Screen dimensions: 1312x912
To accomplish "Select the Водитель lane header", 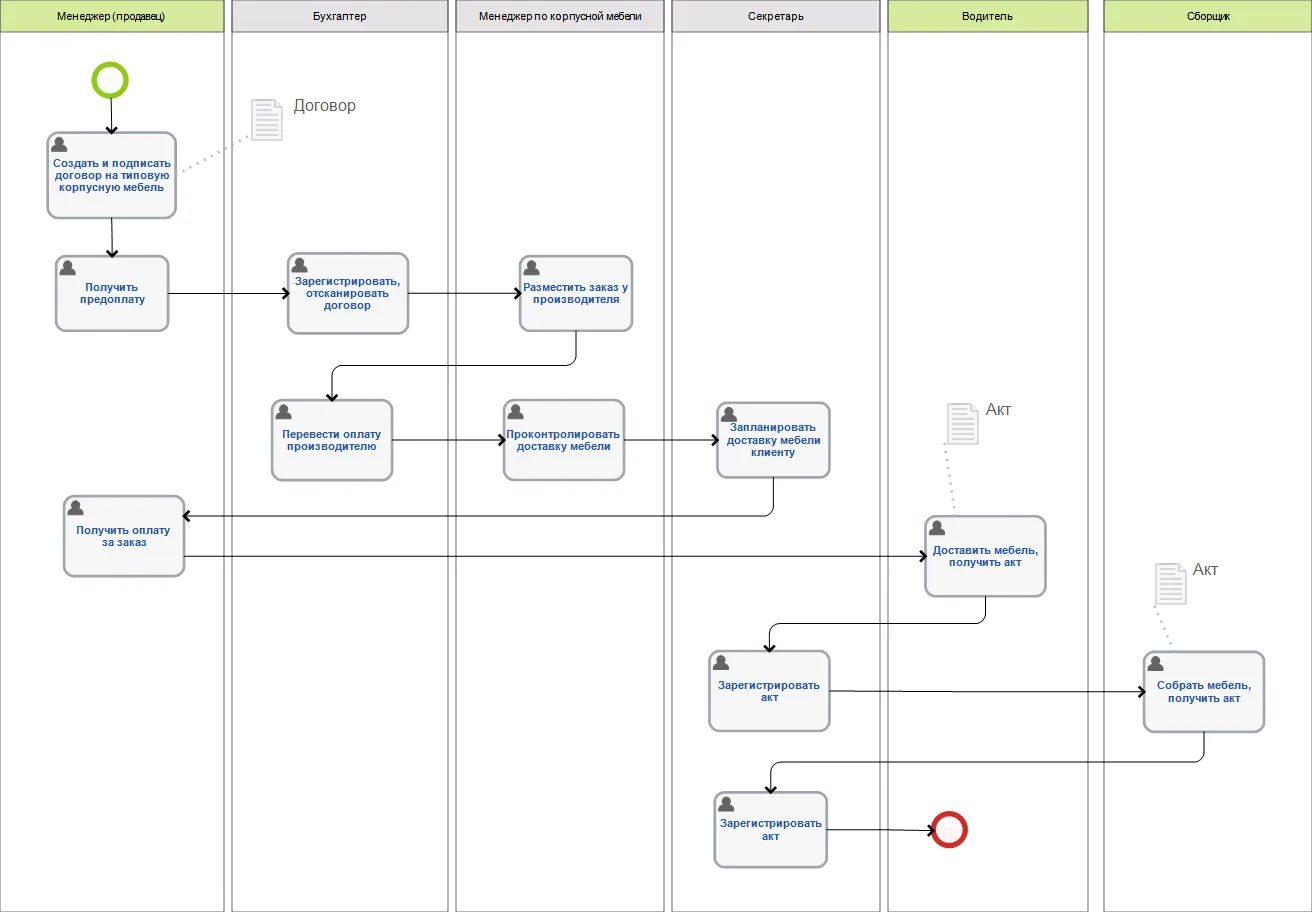I will [x=987, y=16].
